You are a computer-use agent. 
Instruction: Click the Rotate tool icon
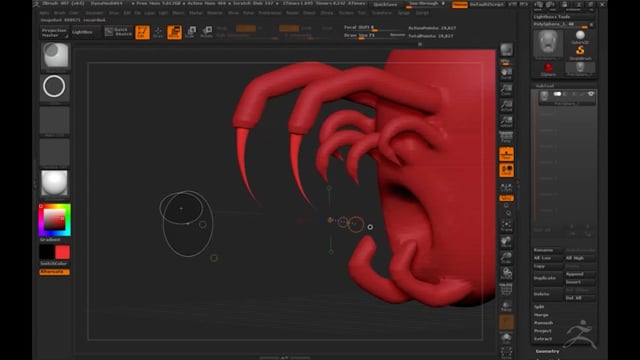click(207, 32)
